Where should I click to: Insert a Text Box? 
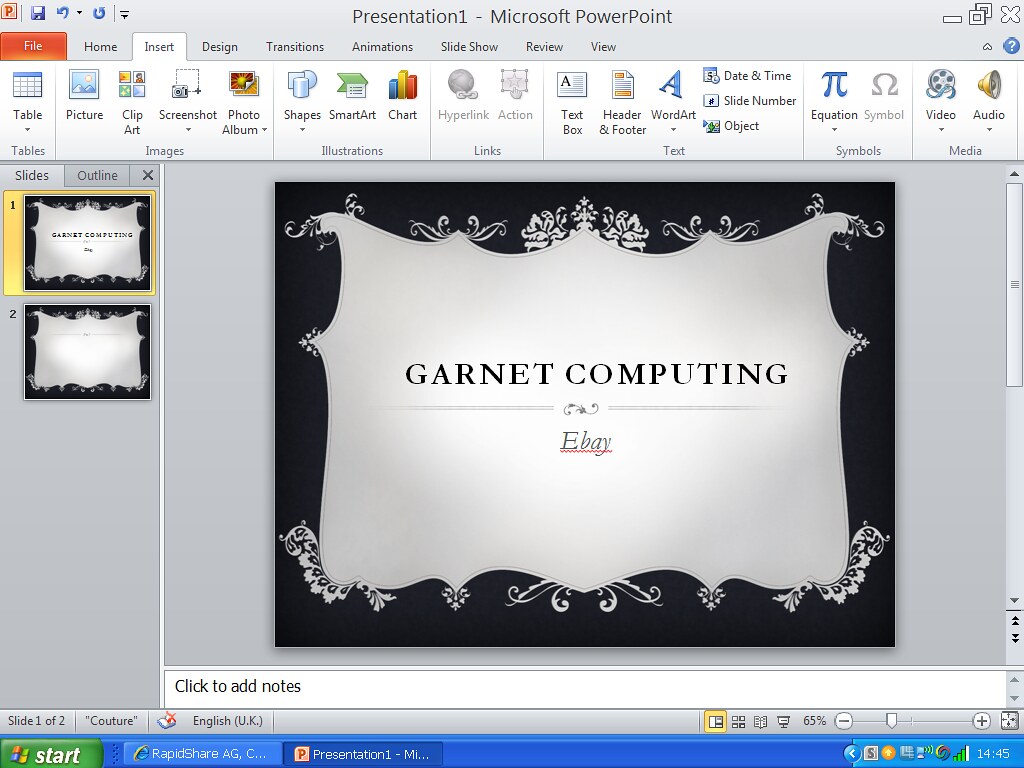point(572,101)
